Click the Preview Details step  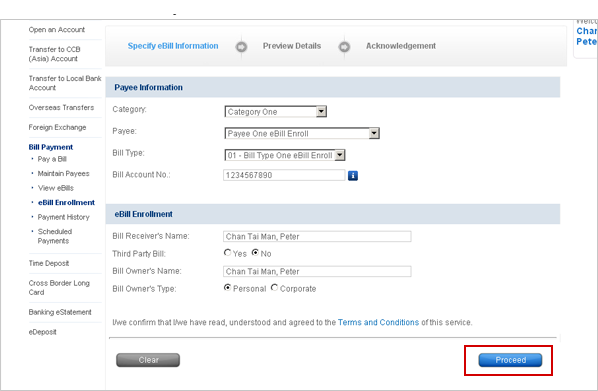[292, 46]
